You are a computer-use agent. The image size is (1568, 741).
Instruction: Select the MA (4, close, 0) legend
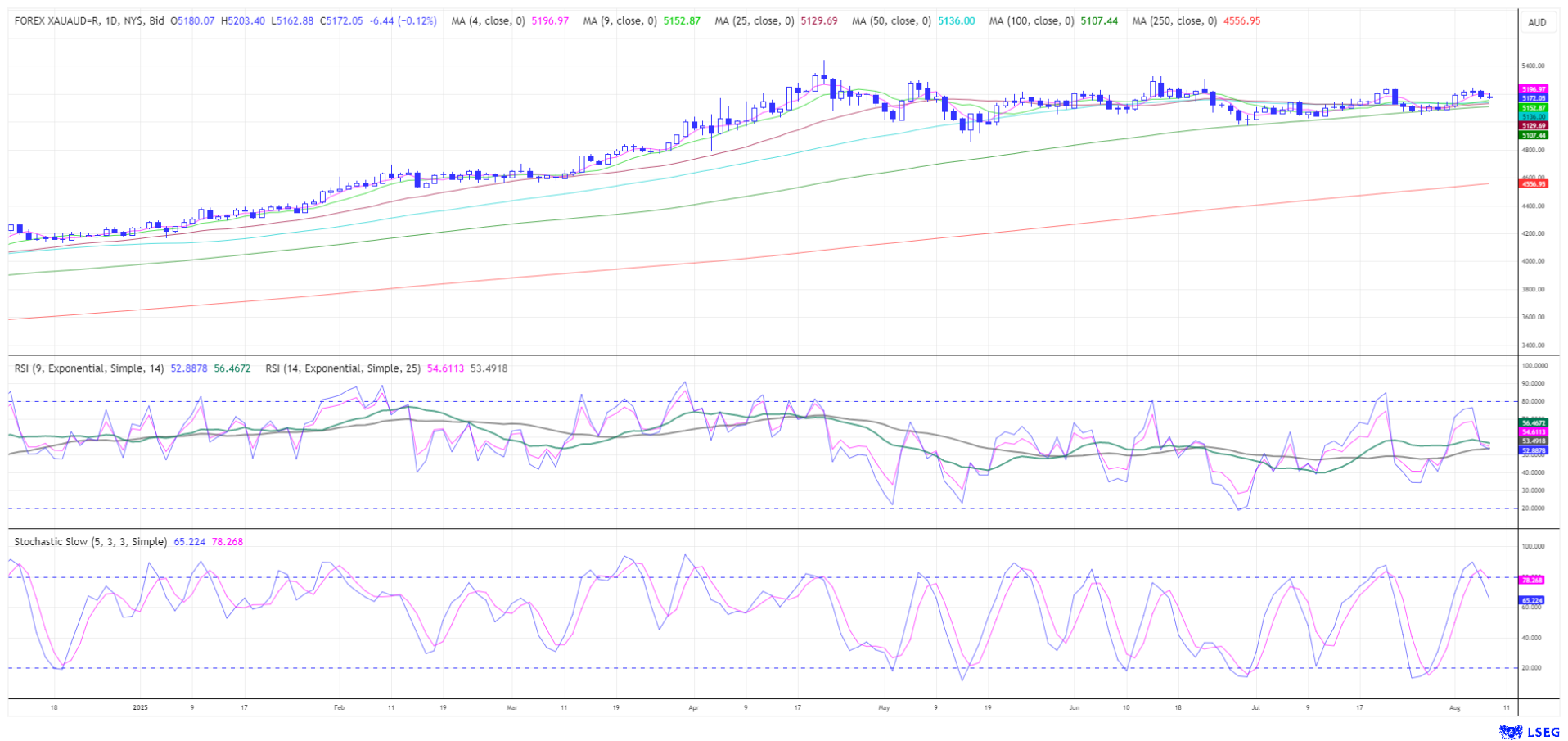(x=488, y=21)
